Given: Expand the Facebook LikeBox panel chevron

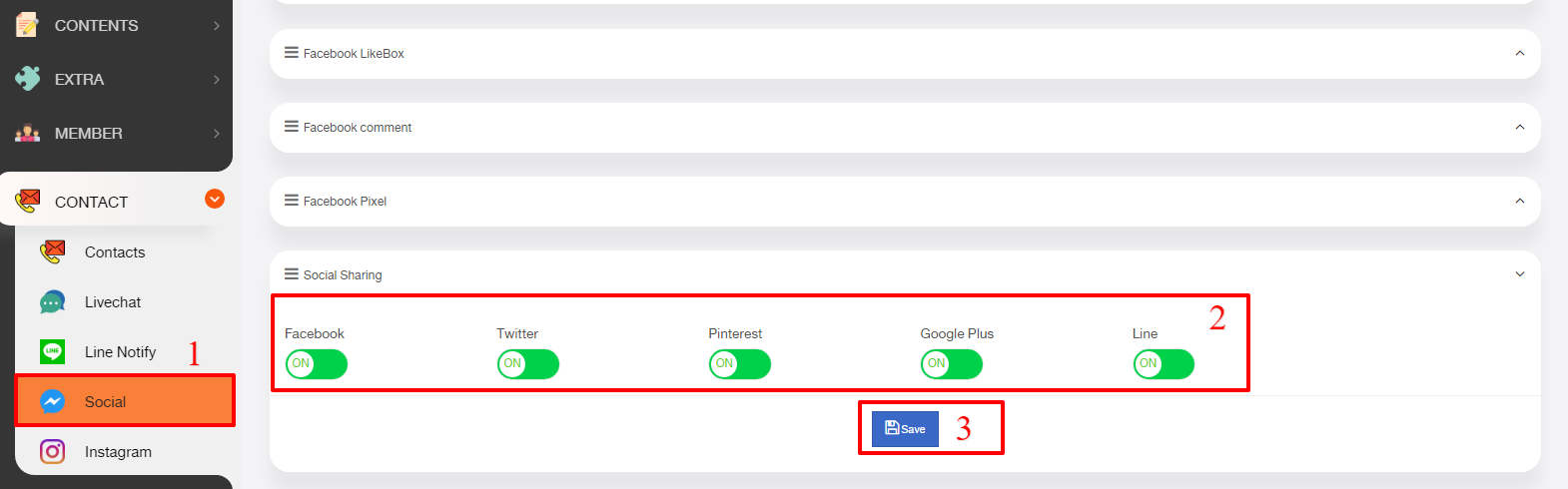Looking at the screenshot, I should (x=1520, y=54).
